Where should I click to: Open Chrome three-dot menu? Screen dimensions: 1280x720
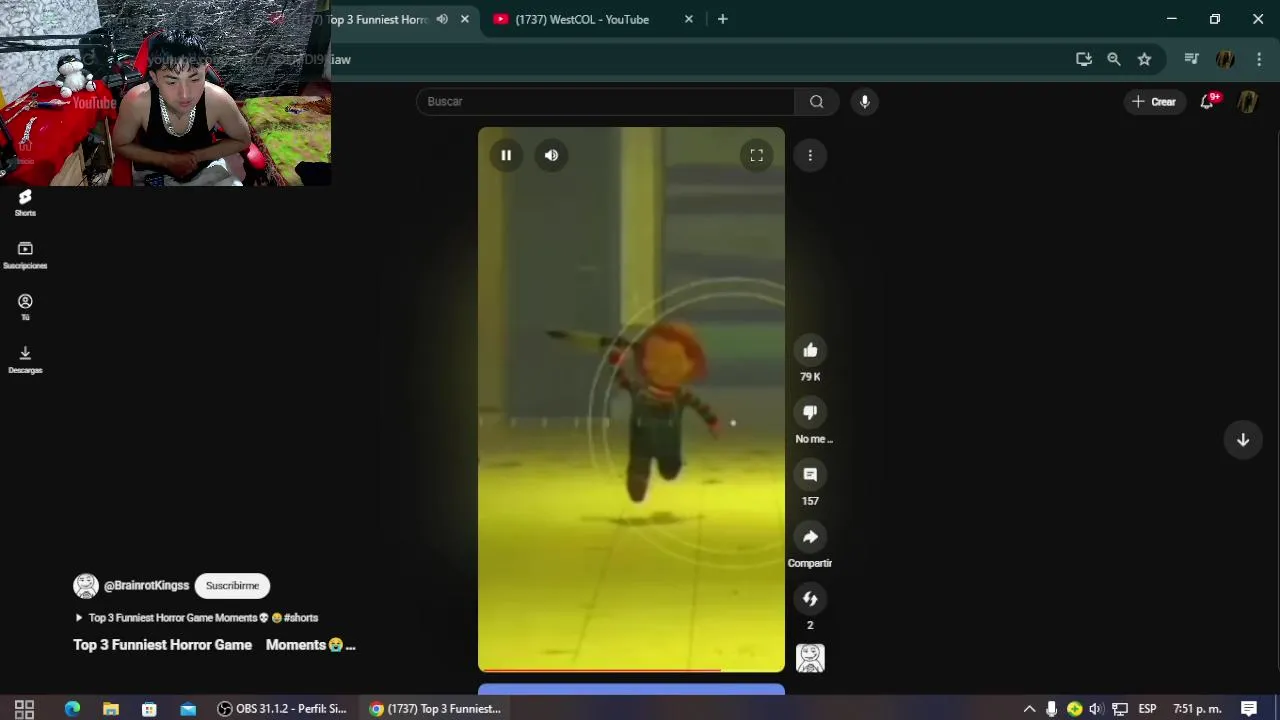coord(1259,59)
